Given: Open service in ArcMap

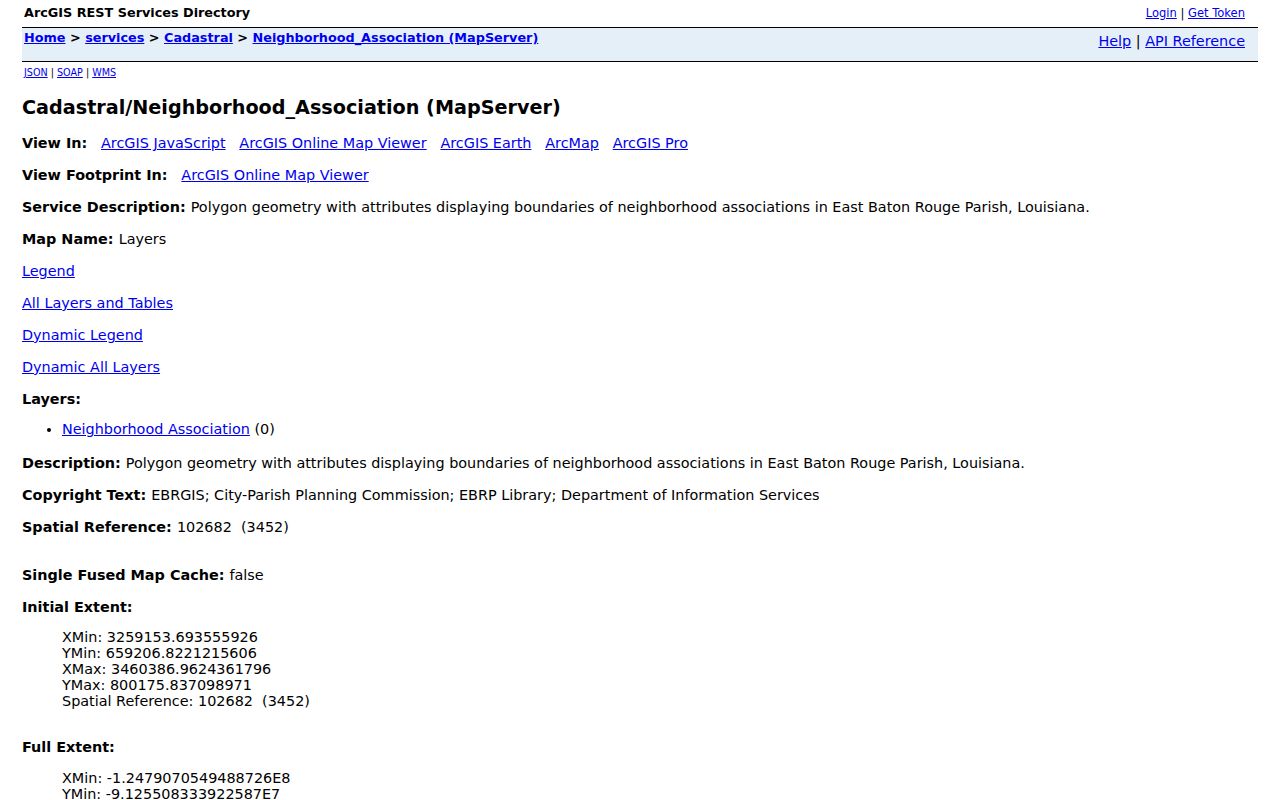Looking at the screenshot, I should (x=572, y=143).
